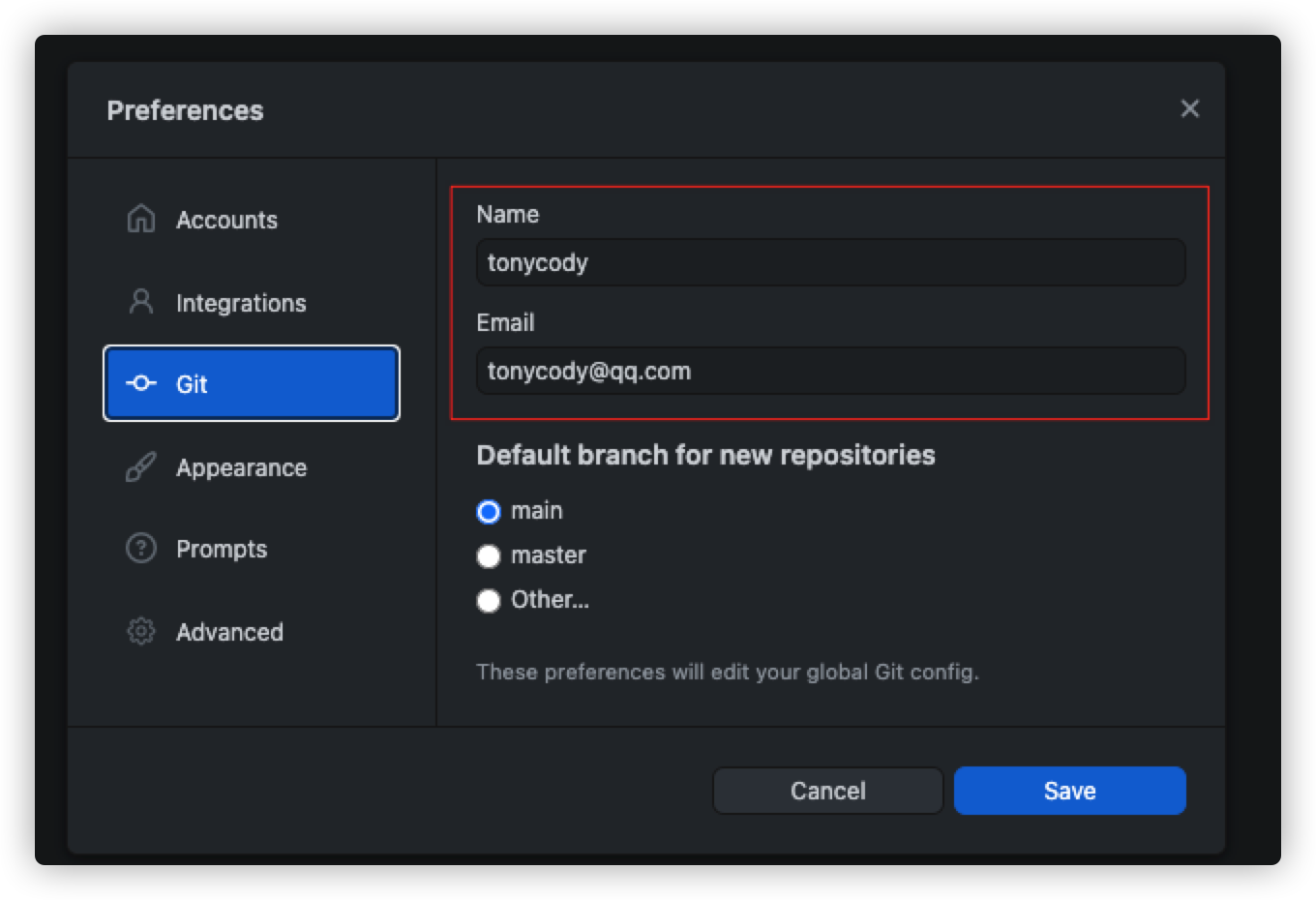Select the Appearance paintbrush icon
1316x900 pixels.
[x=140, y=467]
